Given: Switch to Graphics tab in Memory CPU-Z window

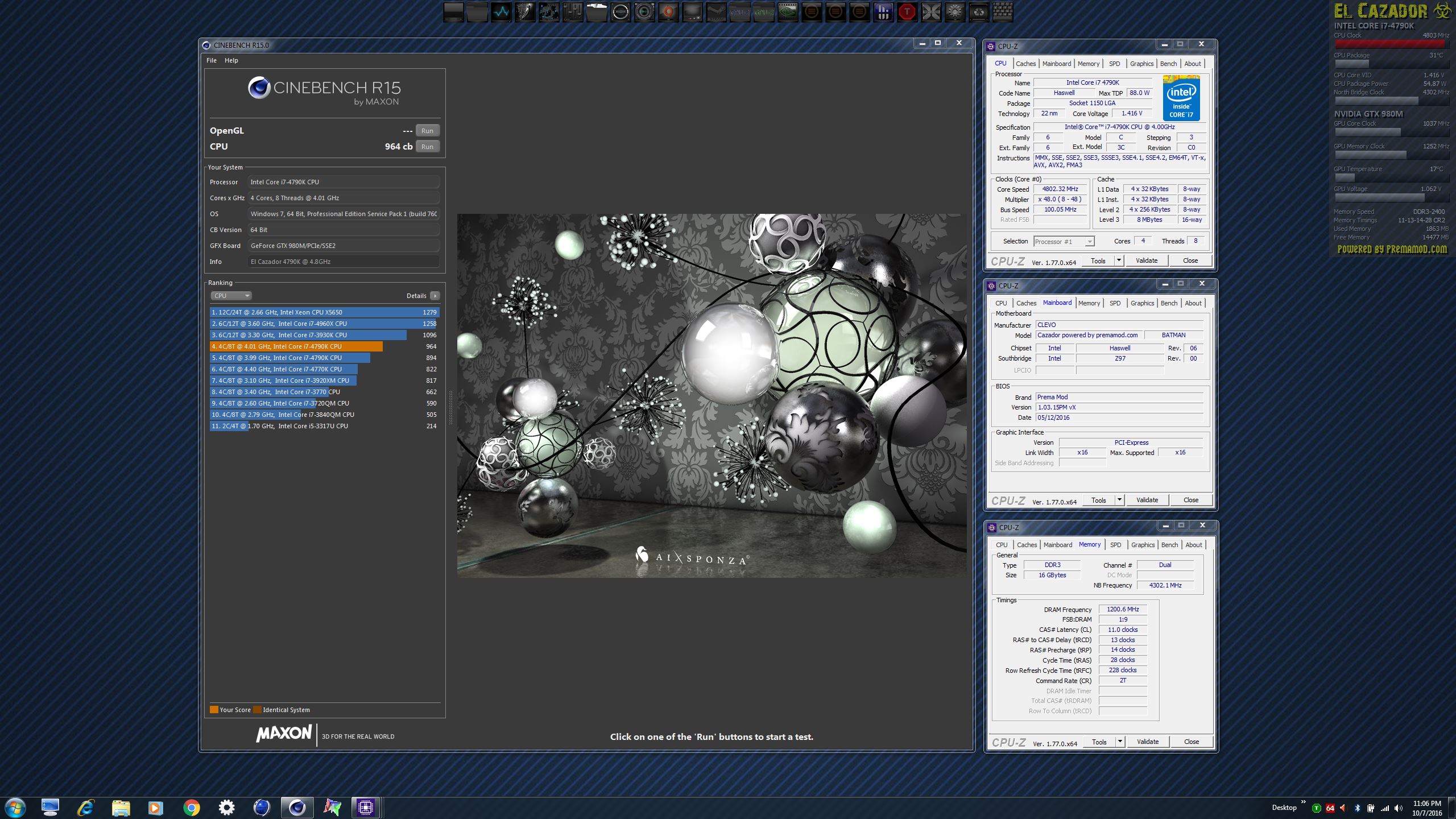Looking at the screenshot, I should click(x=1143, y=545).
